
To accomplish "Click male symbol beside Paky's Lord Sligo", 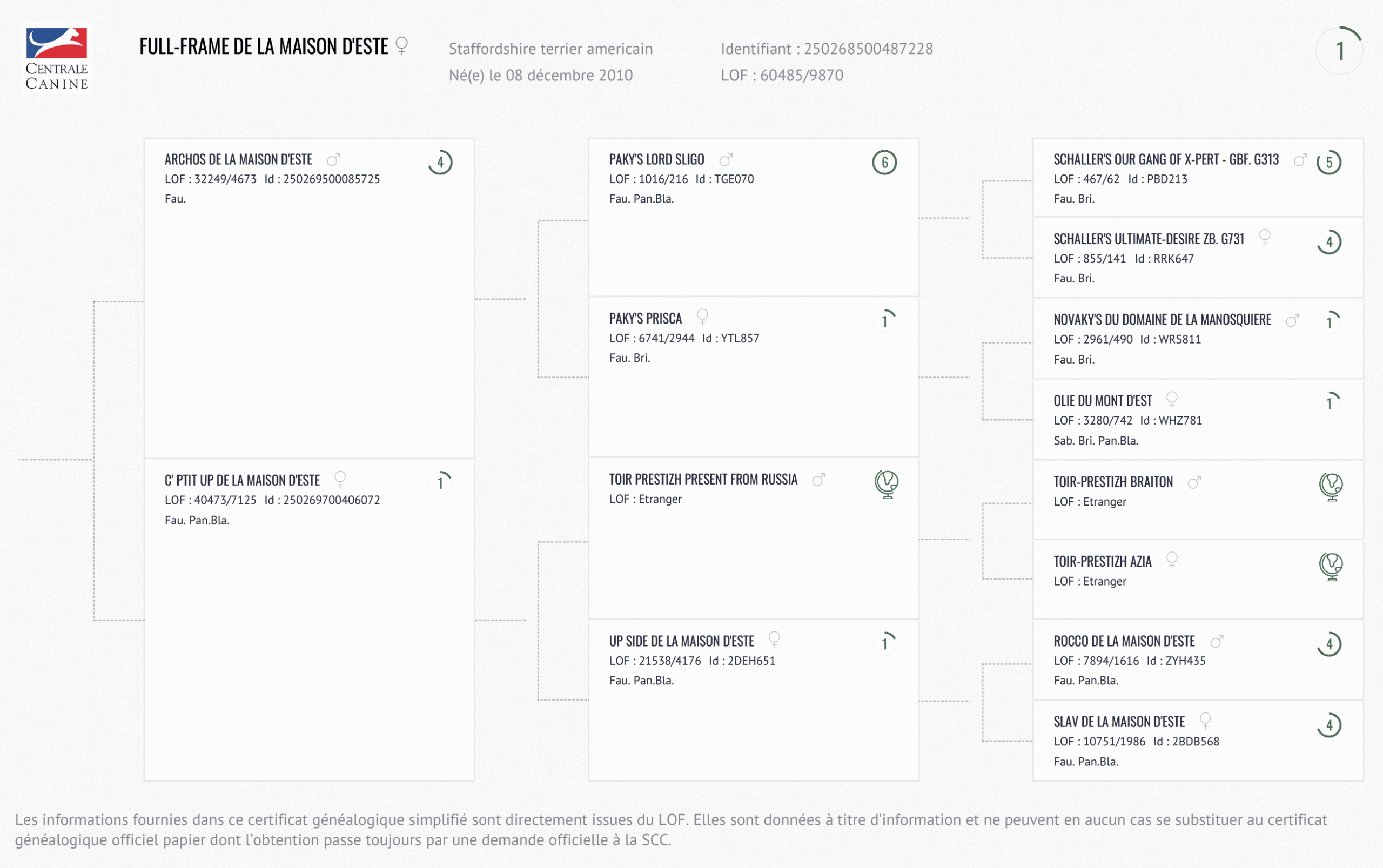I will pos(726,159).
